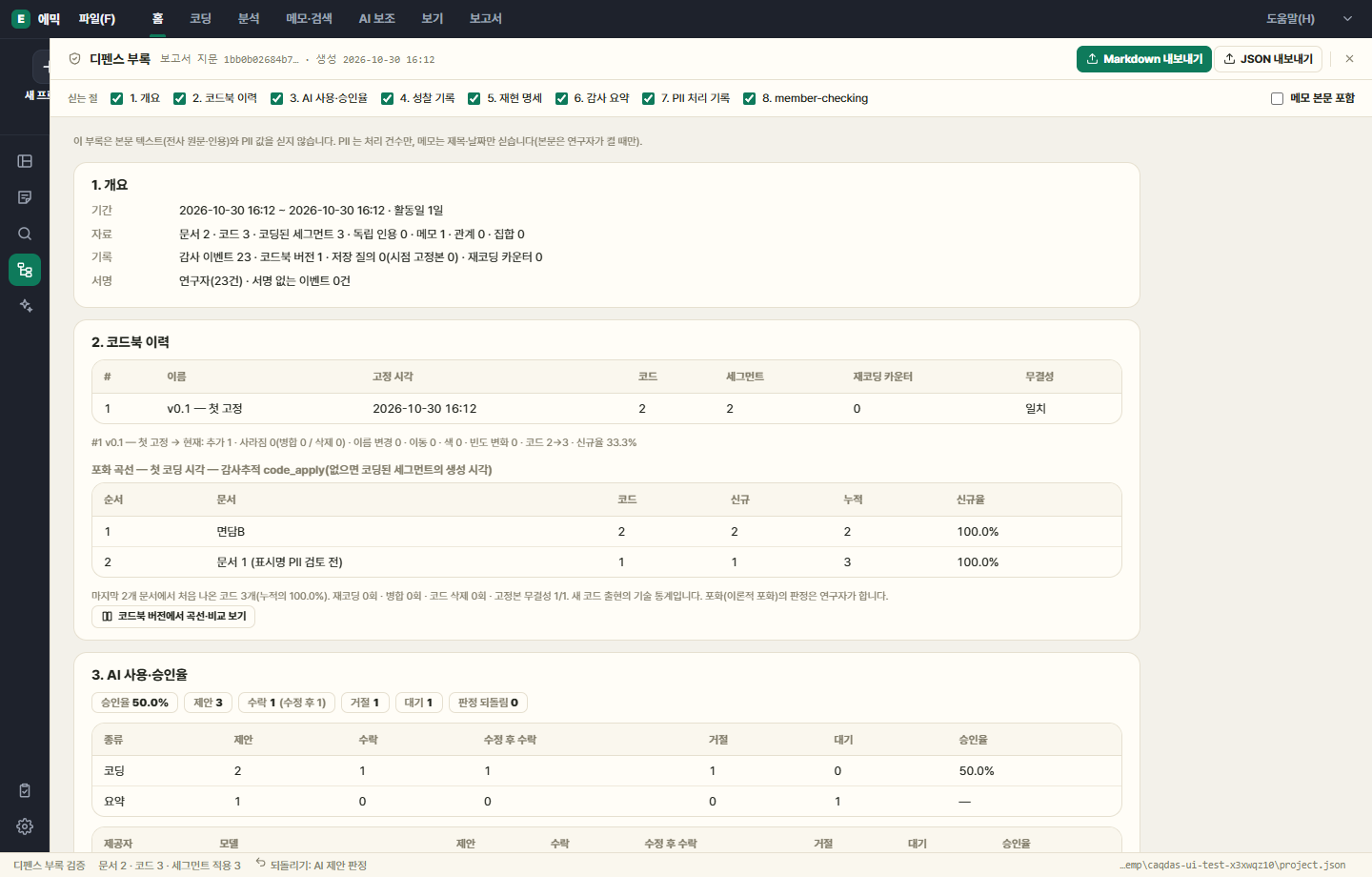Open the 파일(F) menu

97,19
